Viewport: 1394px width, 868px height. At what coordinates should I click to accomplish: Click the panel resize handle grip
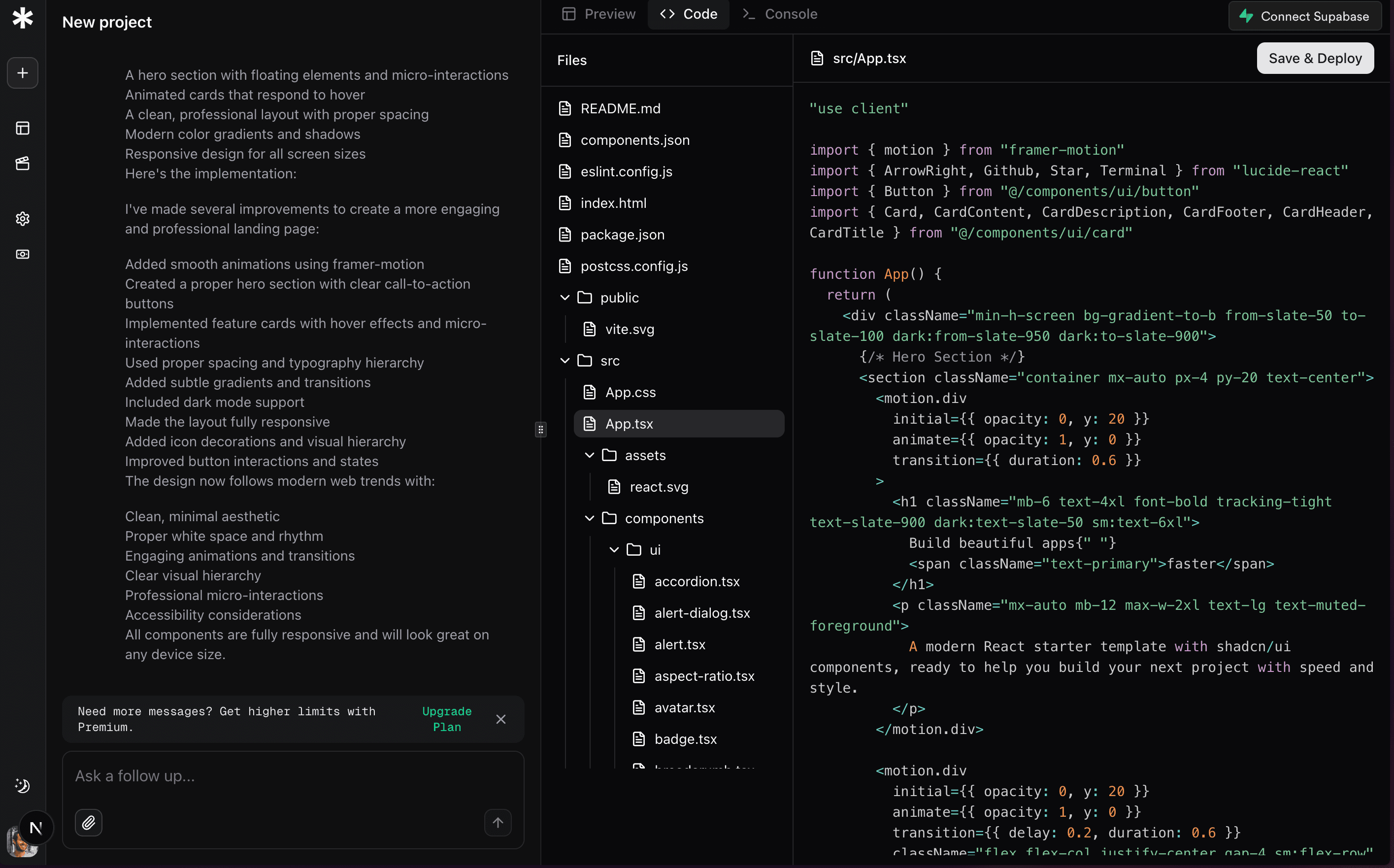tap(541, 430)
